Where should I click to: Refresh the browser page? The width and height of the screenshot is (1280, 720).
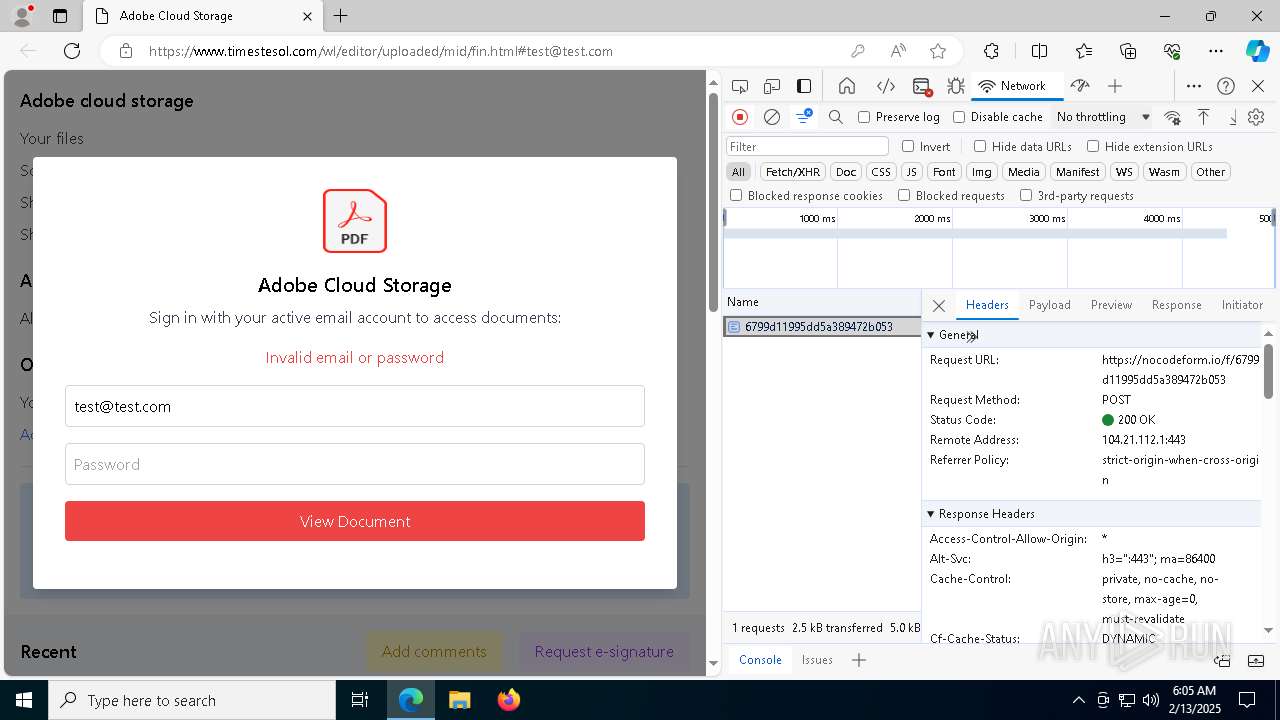pyautogui.click(x=72, y=51)
